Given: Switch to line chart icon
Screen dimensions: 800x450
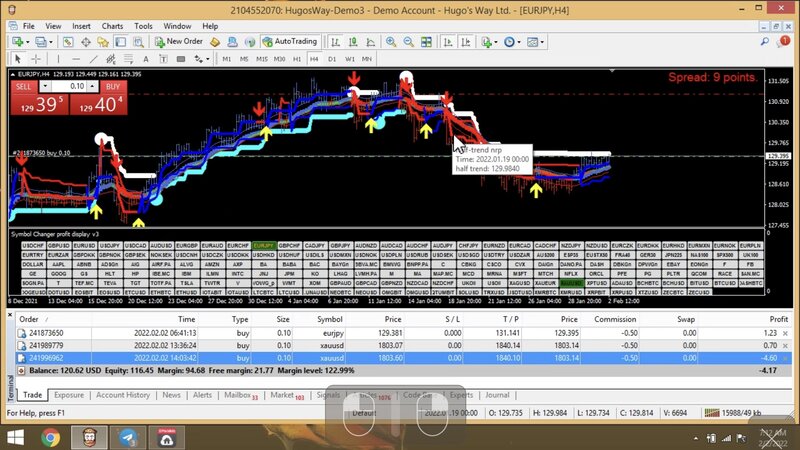Looking at the screenshot, I should (370, 42).
